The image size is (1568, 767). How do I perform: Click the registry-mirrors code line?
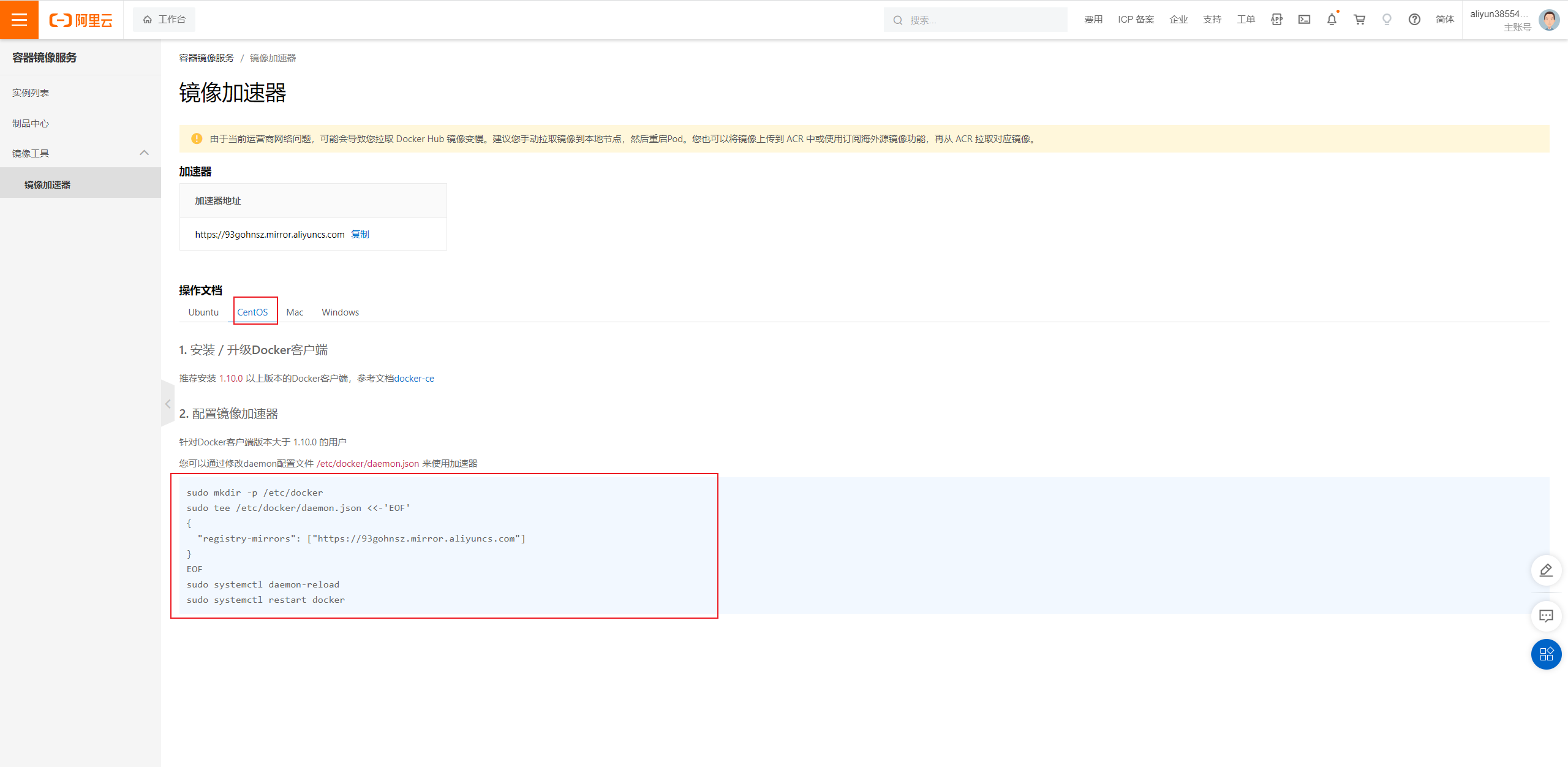point(361,538)
